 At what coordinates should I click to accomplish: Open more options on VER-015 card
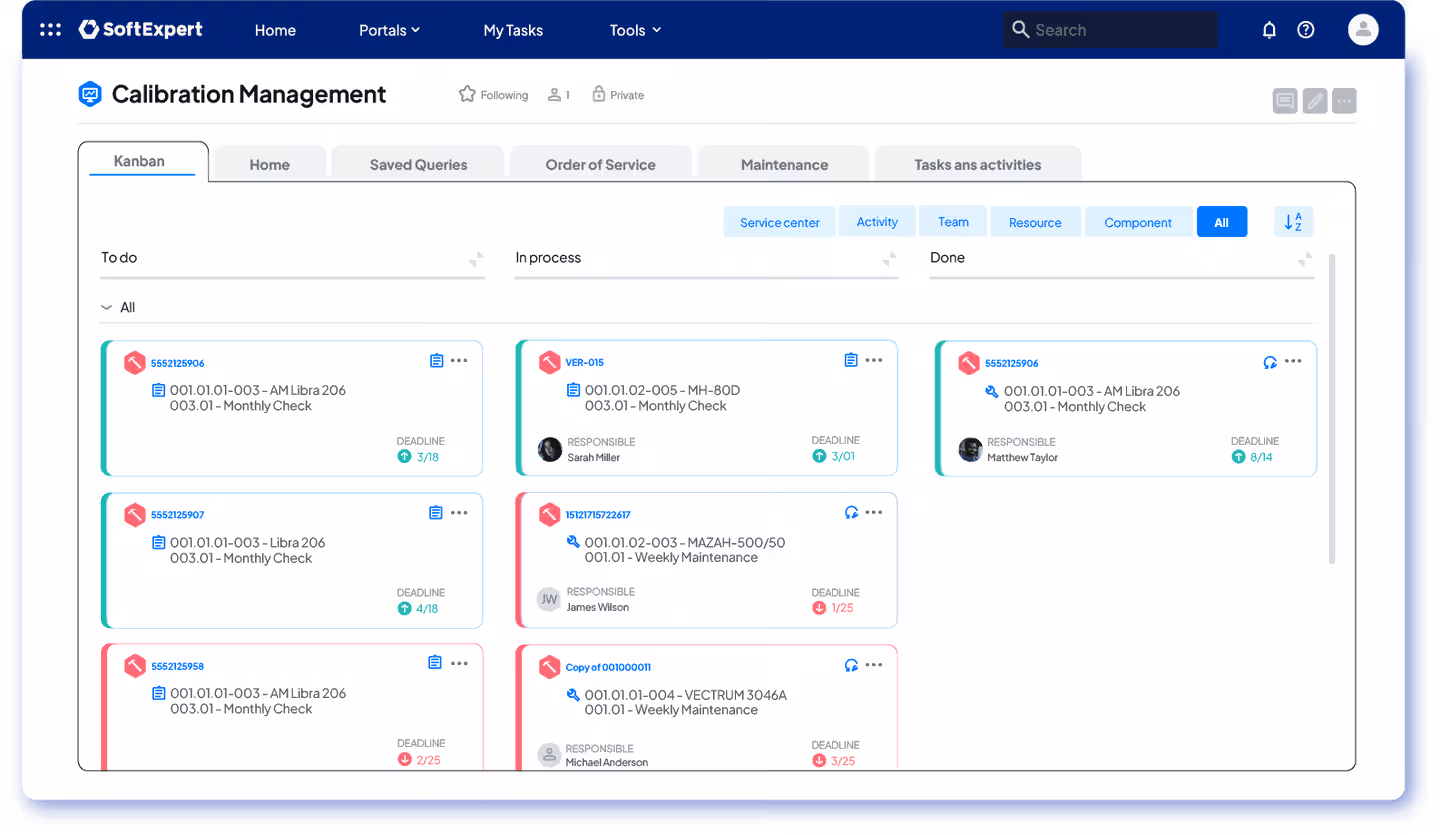coord(874,360)
